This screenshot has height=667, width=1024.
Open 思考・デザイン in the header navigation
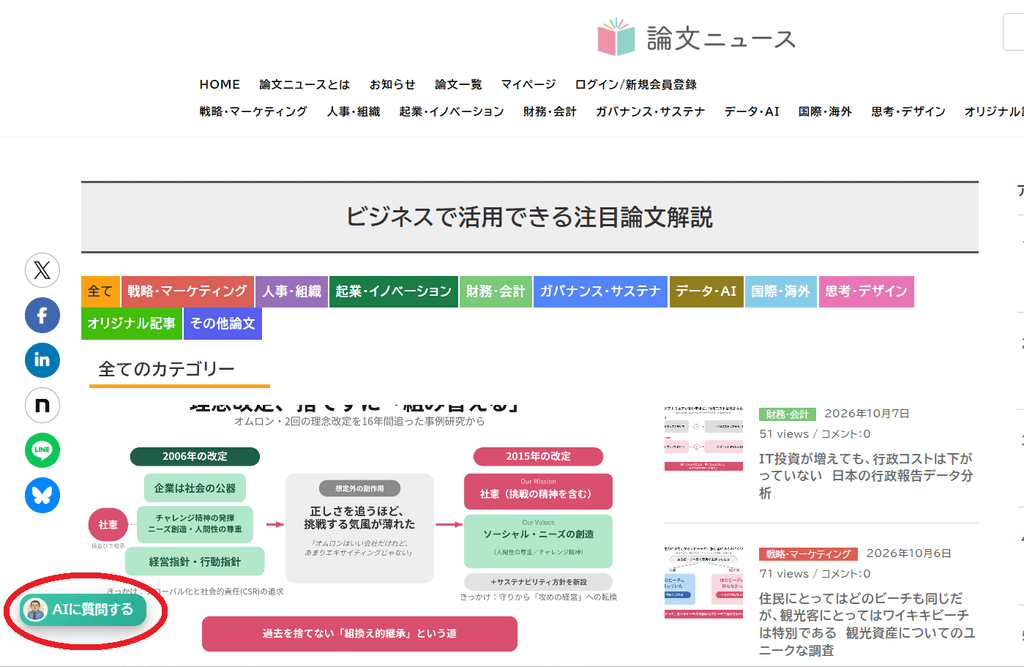(908, 111)
